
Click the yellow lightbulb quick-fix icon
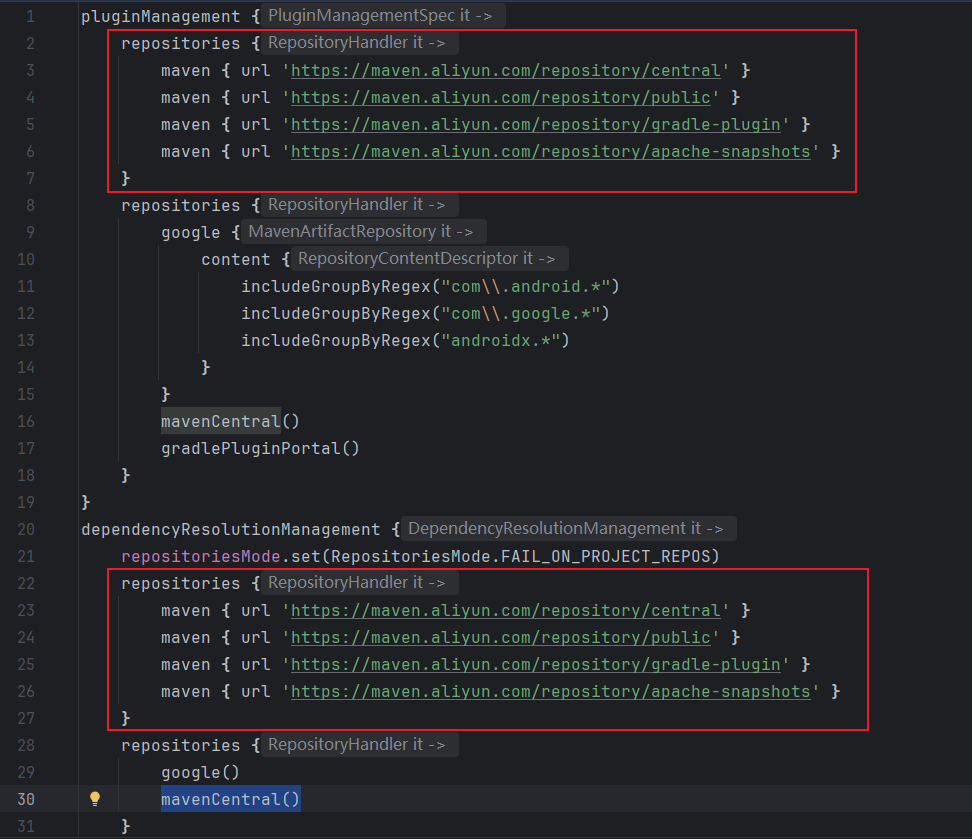click(95, 799)
